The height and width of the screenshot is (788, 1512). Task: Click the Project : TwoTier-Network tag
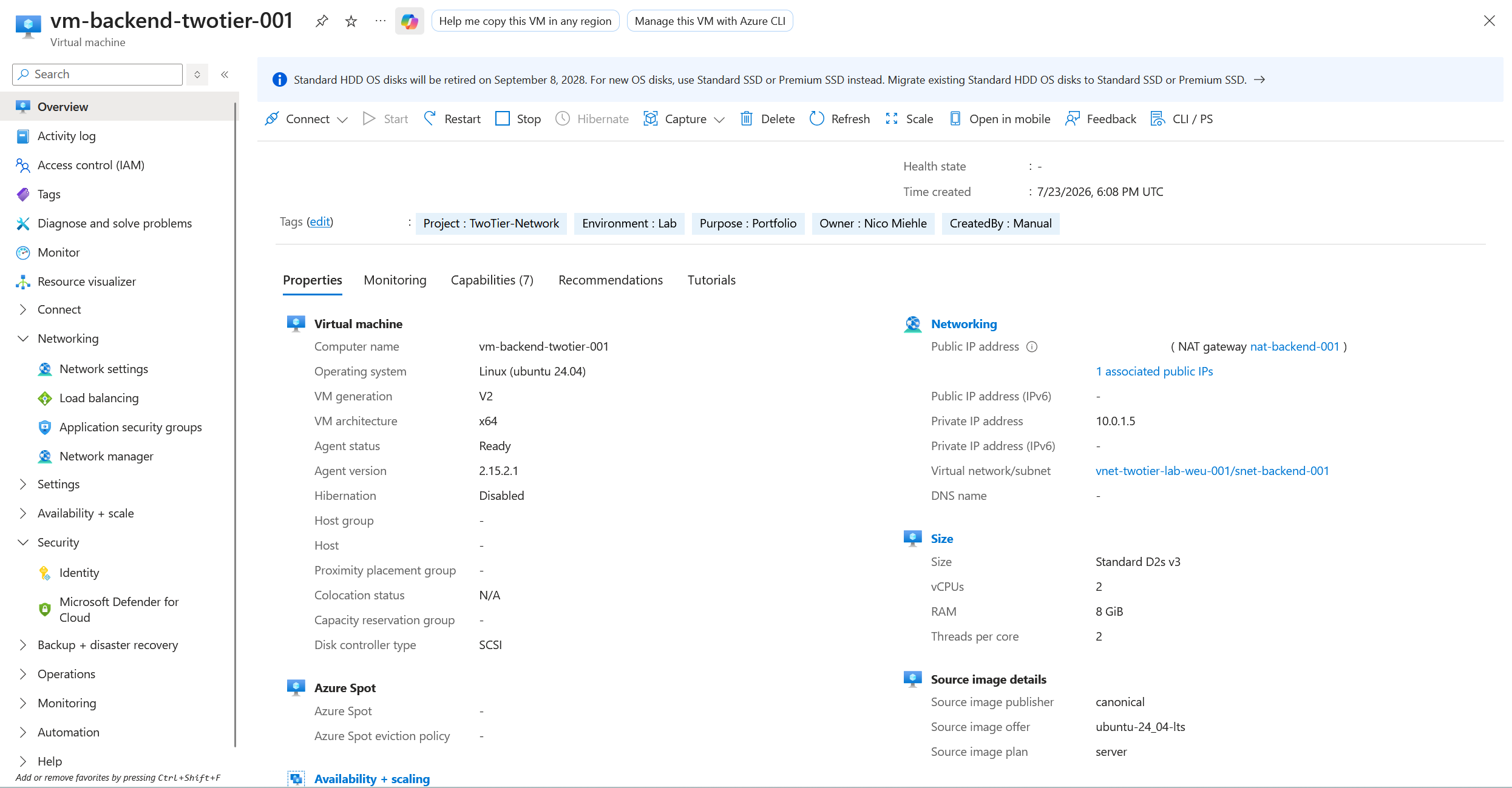pyautogui.click(x=491, y=224)
